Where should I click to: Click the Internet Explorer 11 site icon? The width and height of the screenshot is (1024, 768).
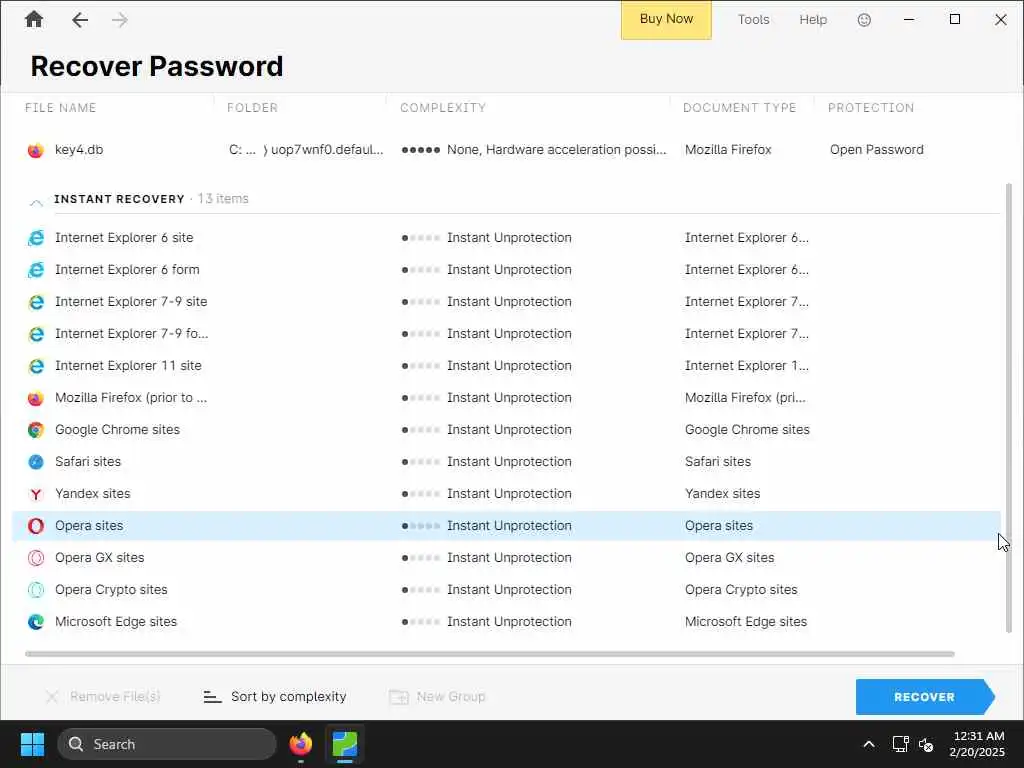[x=36, y=366]
